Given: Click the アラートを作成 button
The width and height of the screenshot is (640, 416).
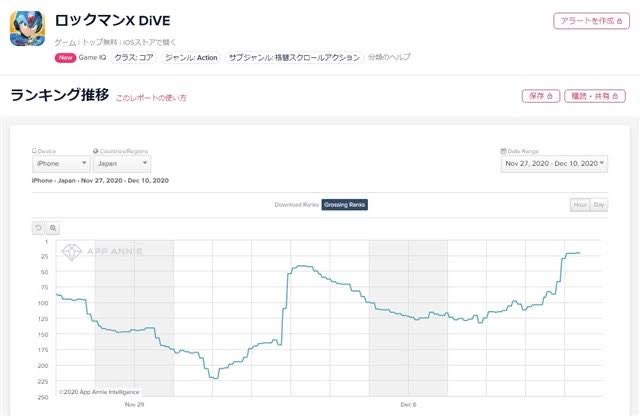Looking at the screenshot, I should (591, 21).
